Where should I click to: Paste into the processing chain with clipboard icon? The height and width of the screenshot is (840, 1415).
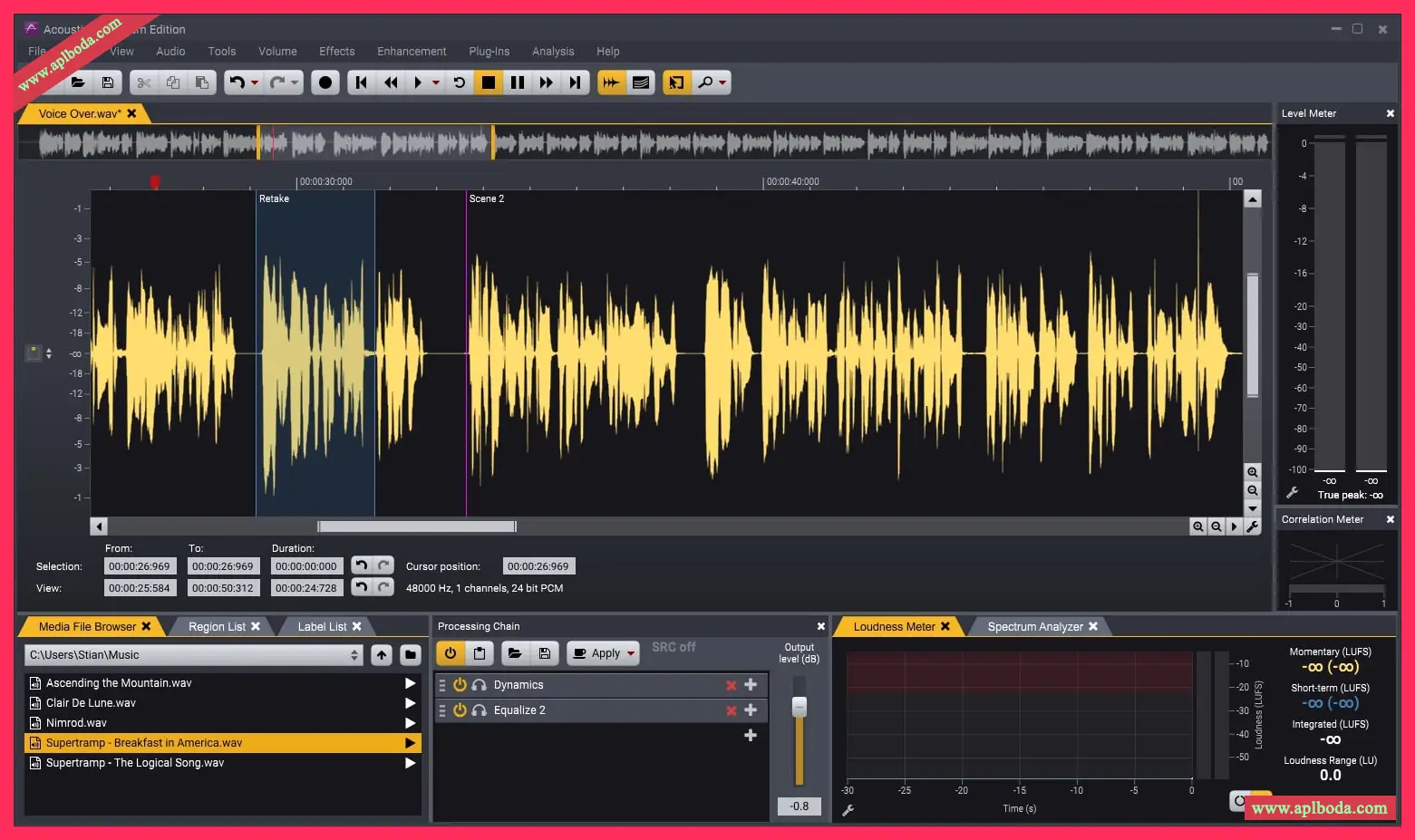pos(480,652)
